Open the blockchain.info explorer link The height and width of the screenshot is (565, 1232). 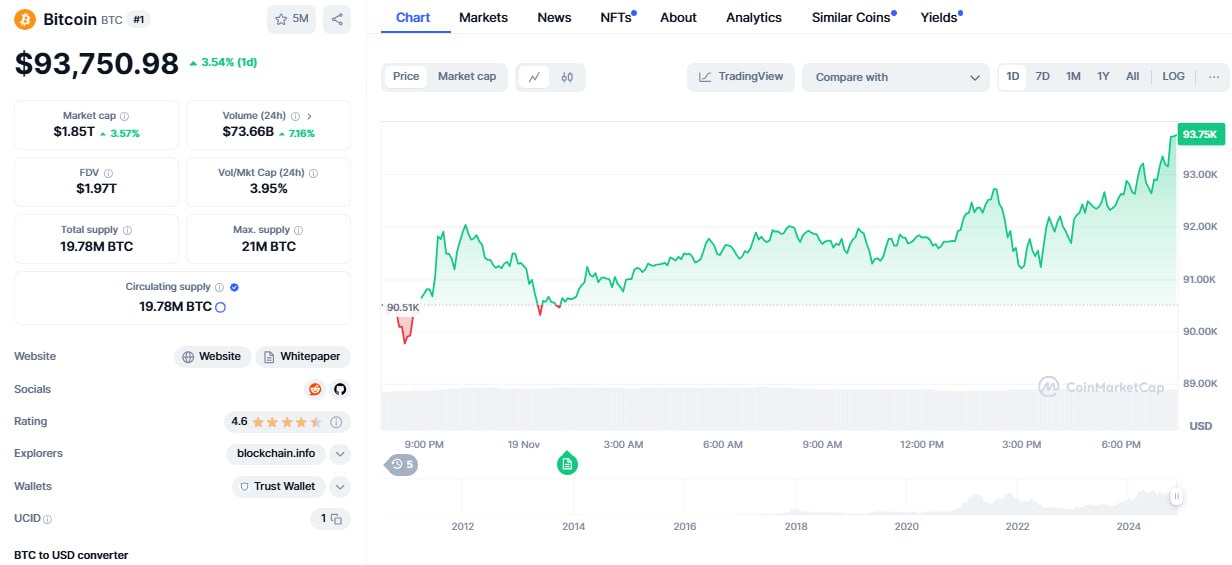tap(276, 454)
